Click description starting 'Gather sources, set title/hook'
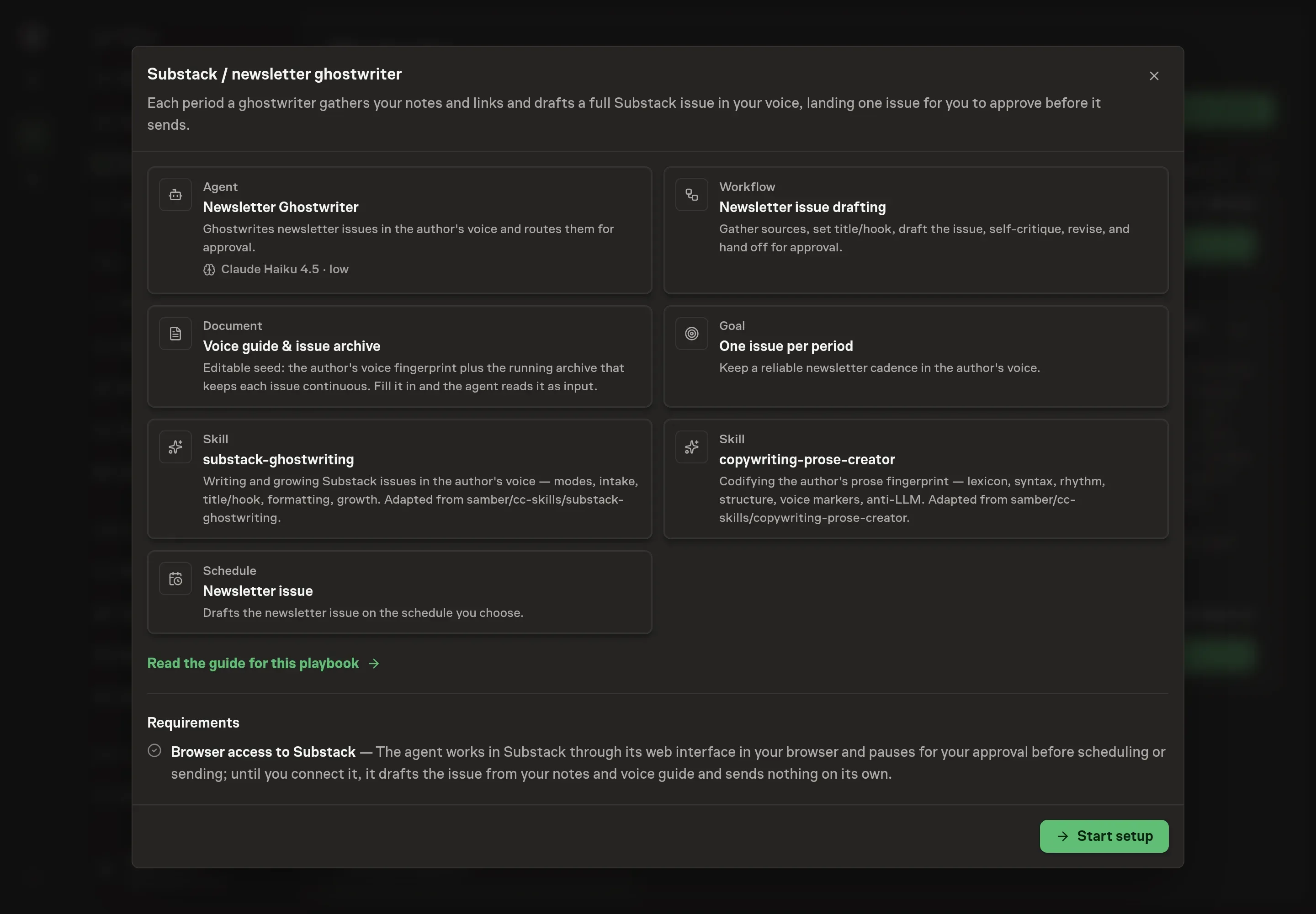Viewport: 1316px width, 914px height. (x=924, y=238)
